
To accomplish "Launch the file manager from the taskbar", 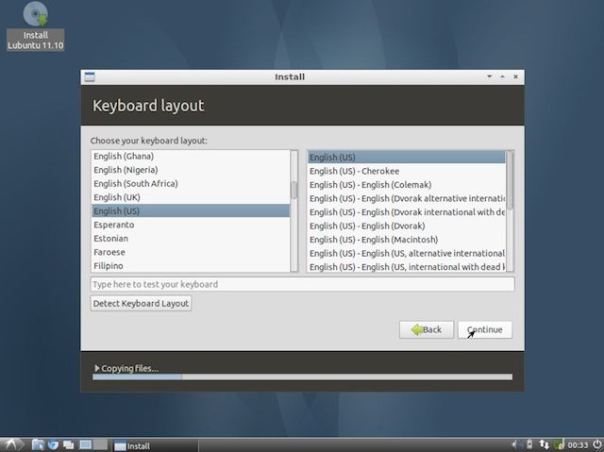I will 37,445.
